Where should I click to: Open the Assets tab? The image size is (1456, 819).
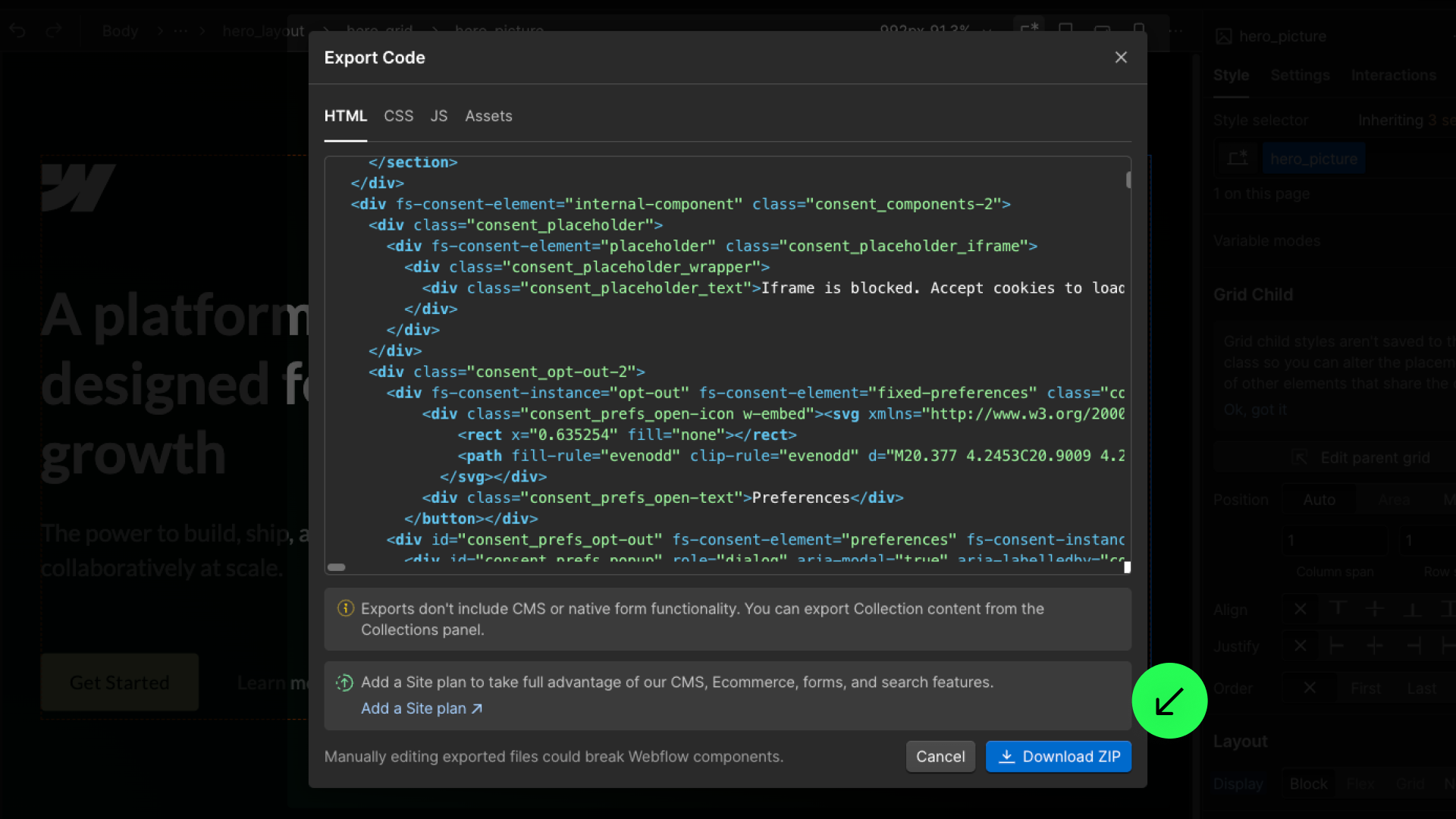coord(488,116)
